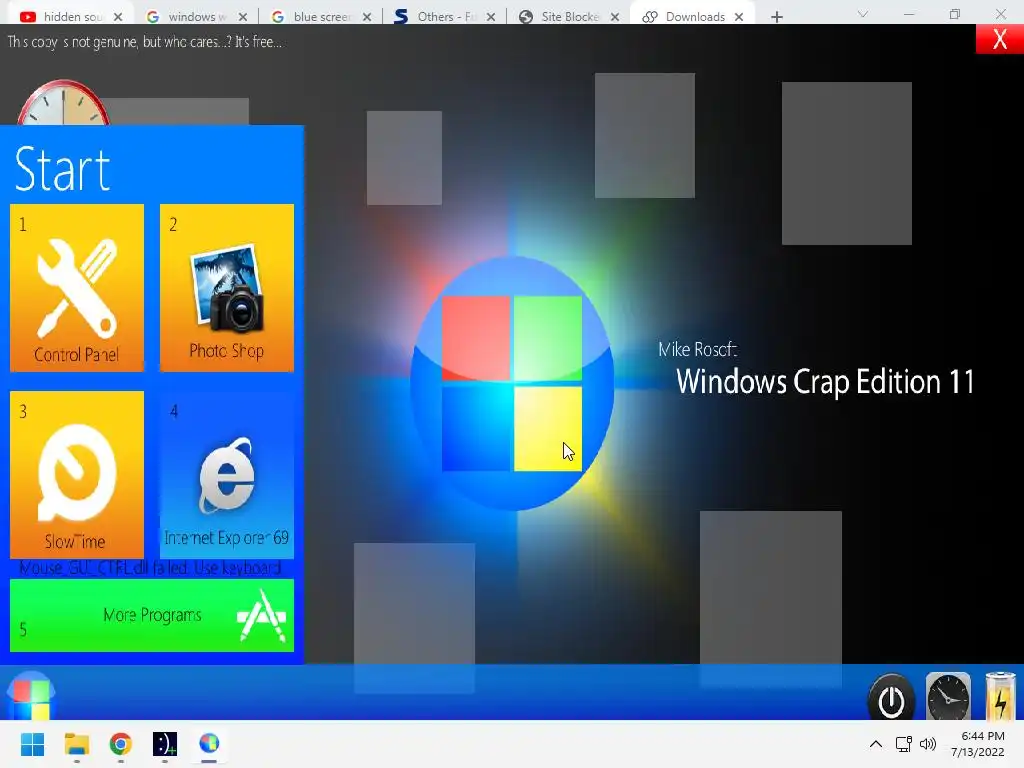Image resolution: width=1024 pixels, height=768 pixels.
Task: Click the "not genuine" notice text
Action: coord(144,42)
